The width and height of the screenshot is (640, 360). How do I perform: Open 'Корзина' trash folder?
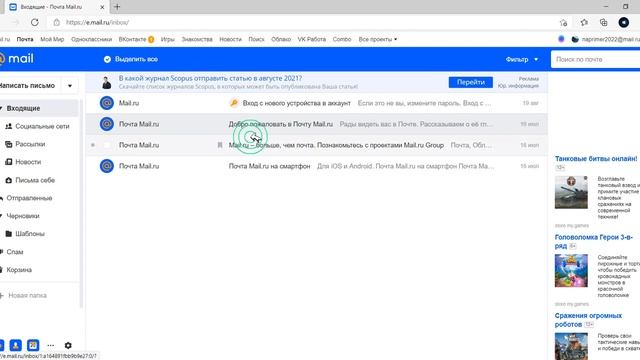pos(19,270)
